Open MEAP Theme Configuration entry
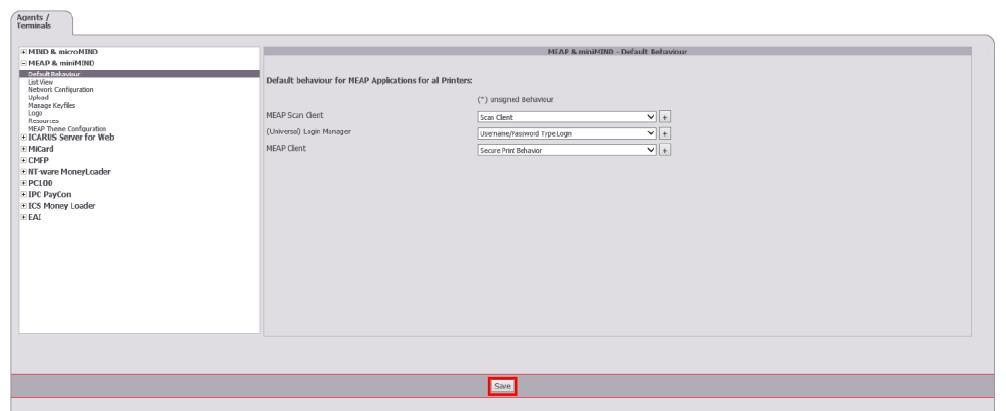 coord(67,128)
